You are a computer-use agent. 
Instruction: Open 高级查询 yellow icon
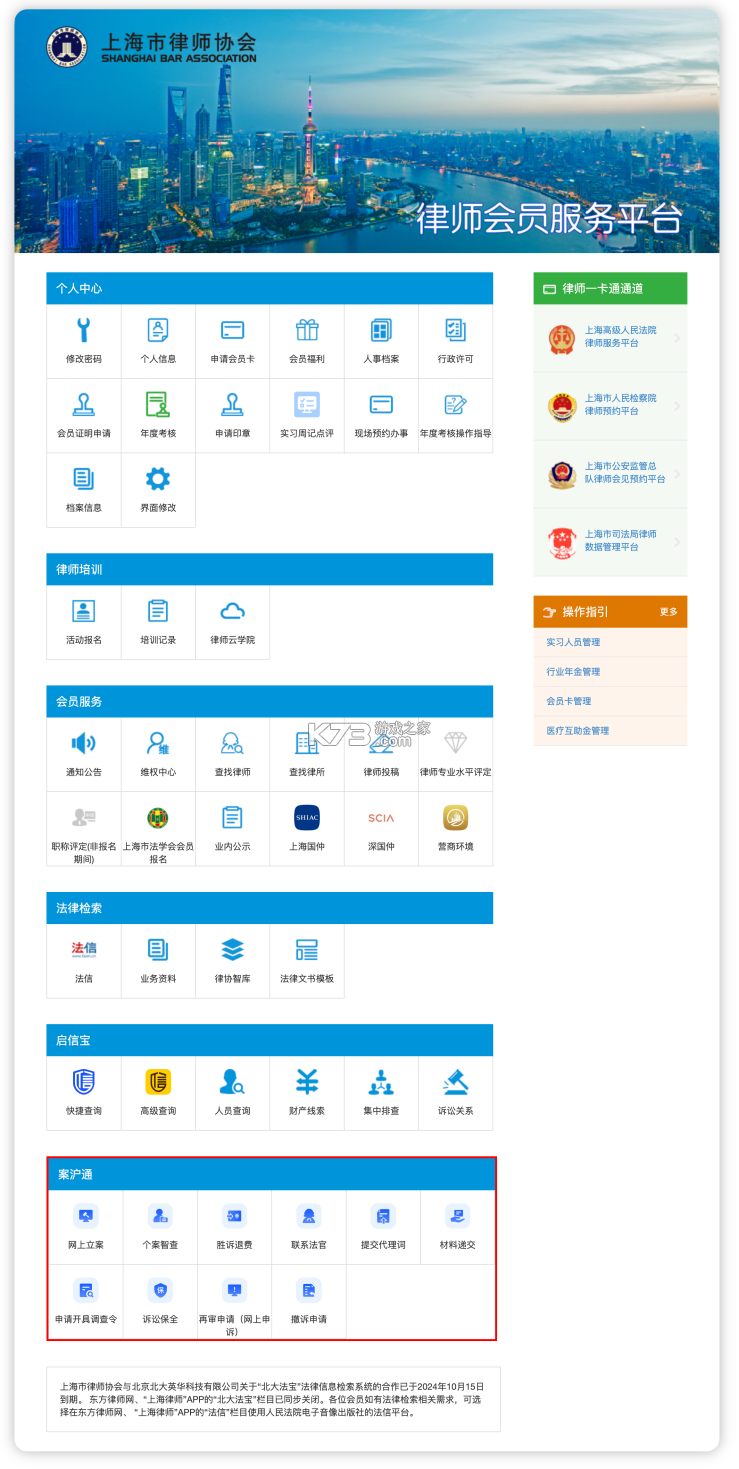(158, 1082)
